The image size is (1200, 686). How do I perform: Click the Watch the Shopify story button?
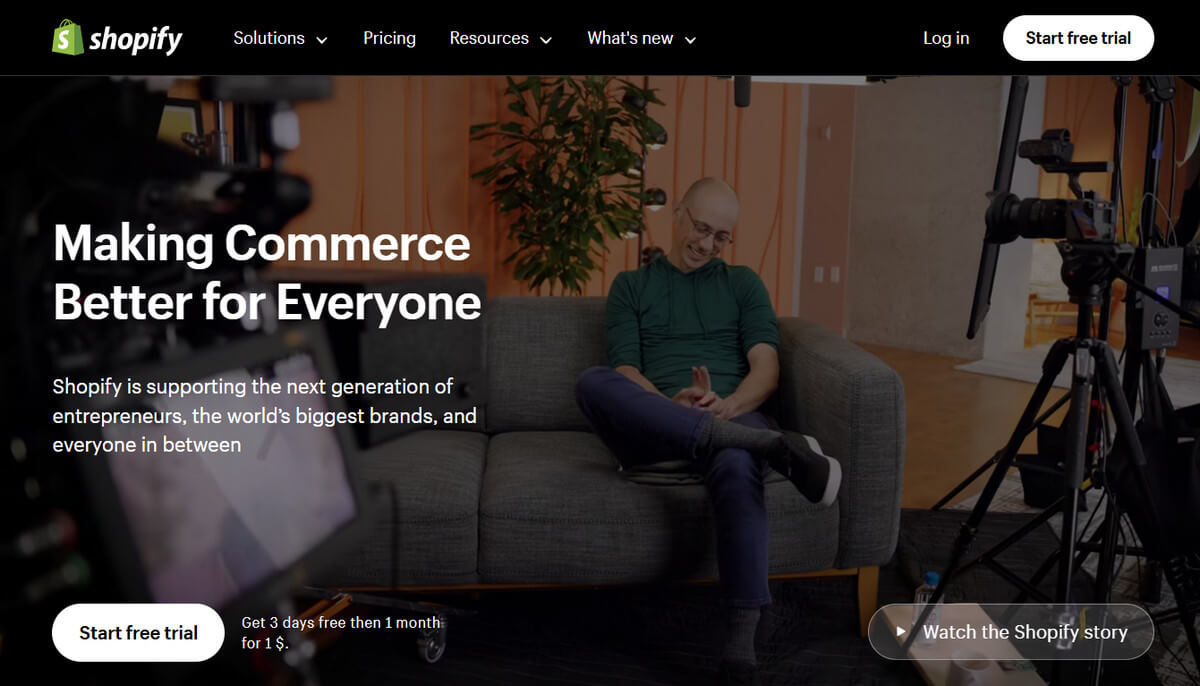tap(1011, 632)
